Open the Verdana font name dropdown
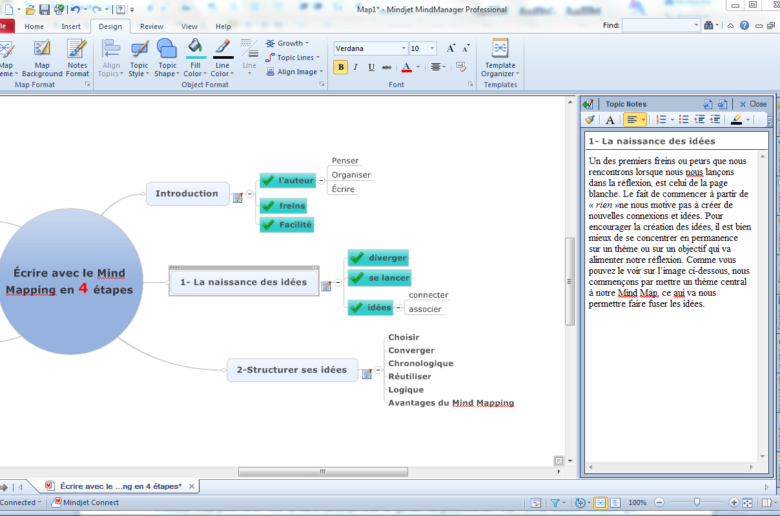 click(403, 48)
